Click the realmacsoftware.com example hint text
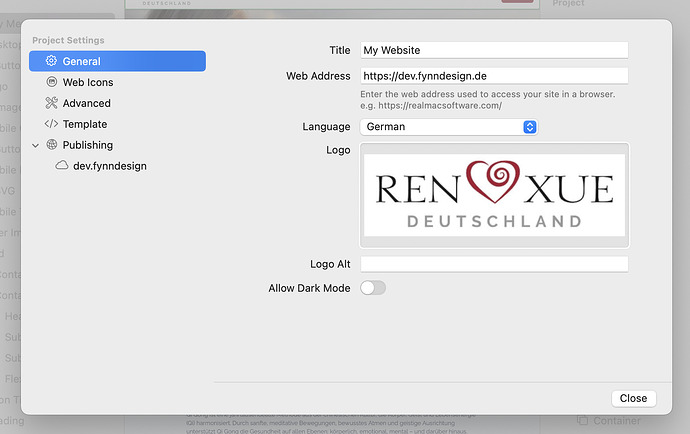690x434 pixels. (x=431, y=106)
